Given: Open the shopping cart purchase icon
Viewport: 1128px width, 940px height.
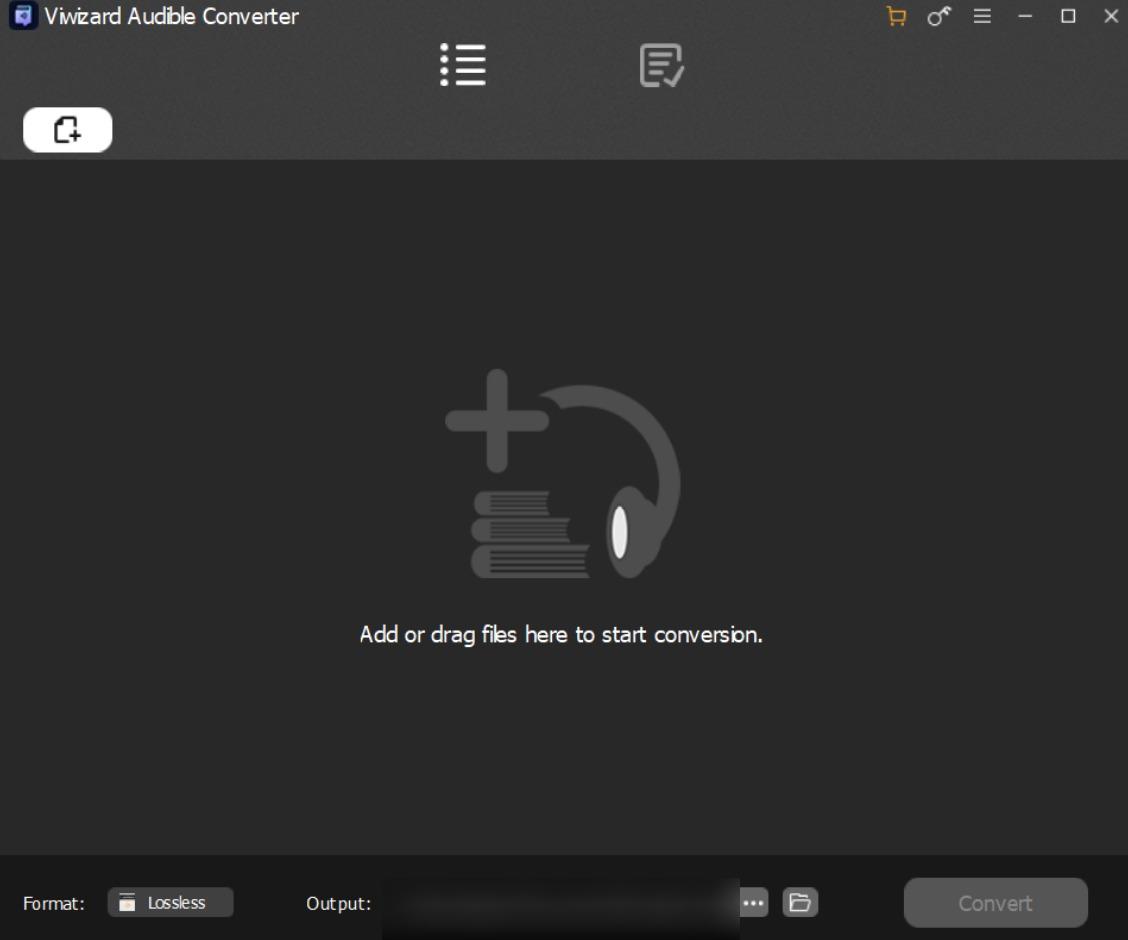Looking at the screenshot, I should tap(896, 16).
